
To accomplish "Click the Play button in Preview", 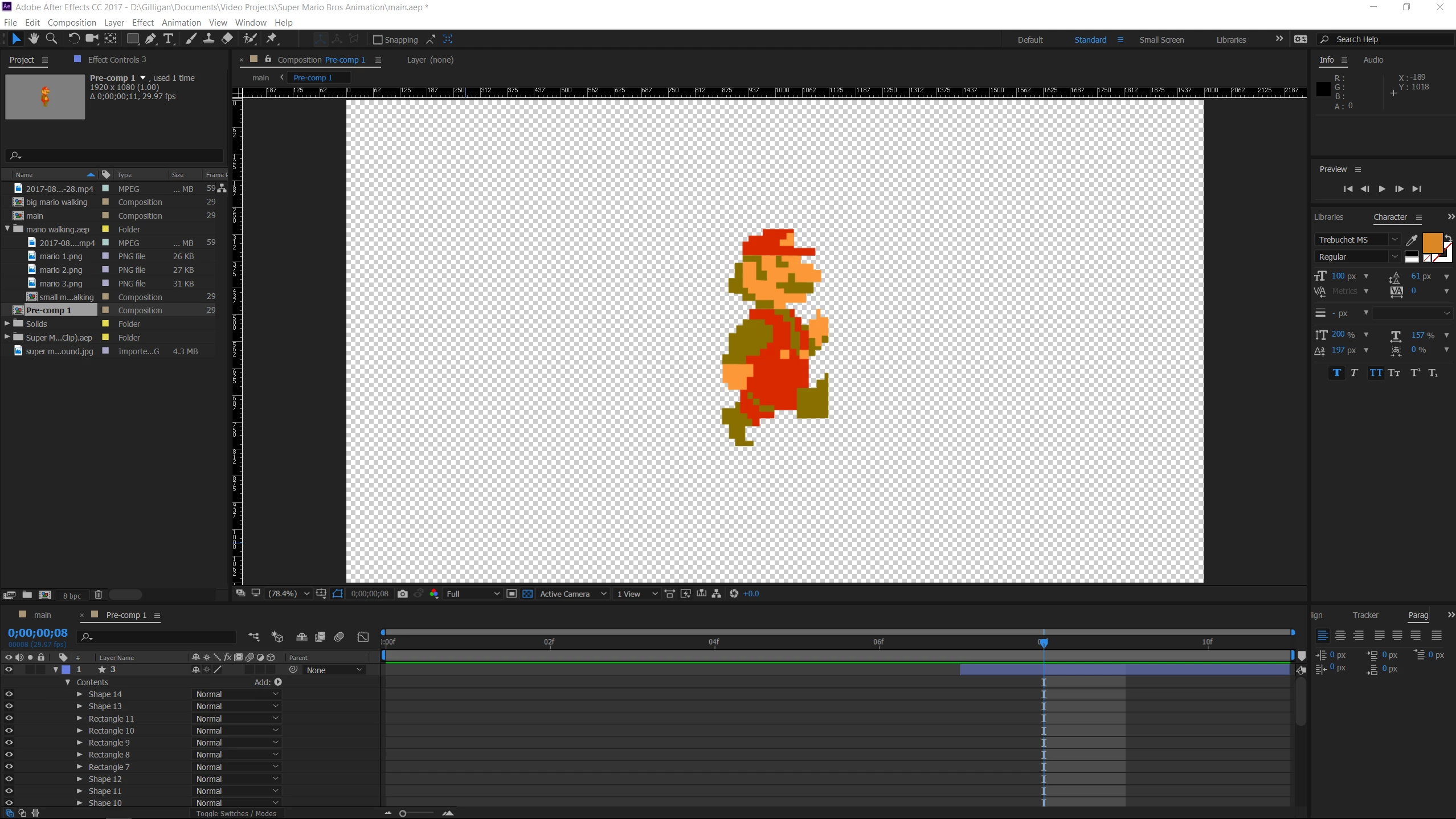I will pos(1382,189).
